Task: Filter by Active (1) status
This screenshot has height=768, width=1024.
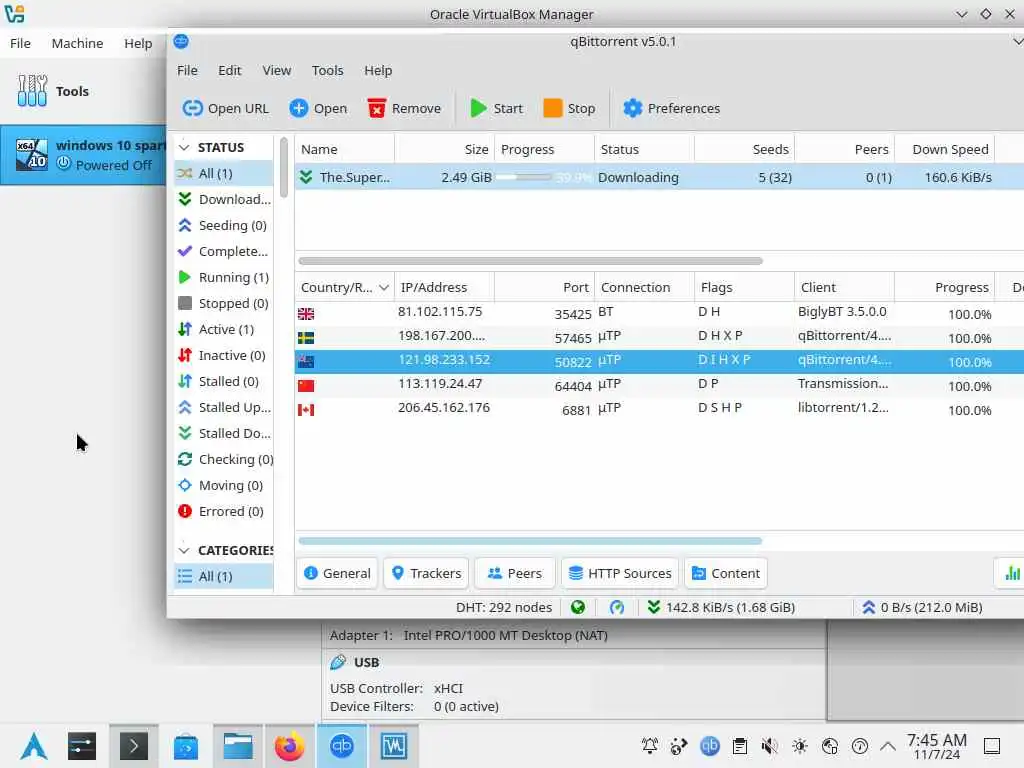Action: [224, 330]
